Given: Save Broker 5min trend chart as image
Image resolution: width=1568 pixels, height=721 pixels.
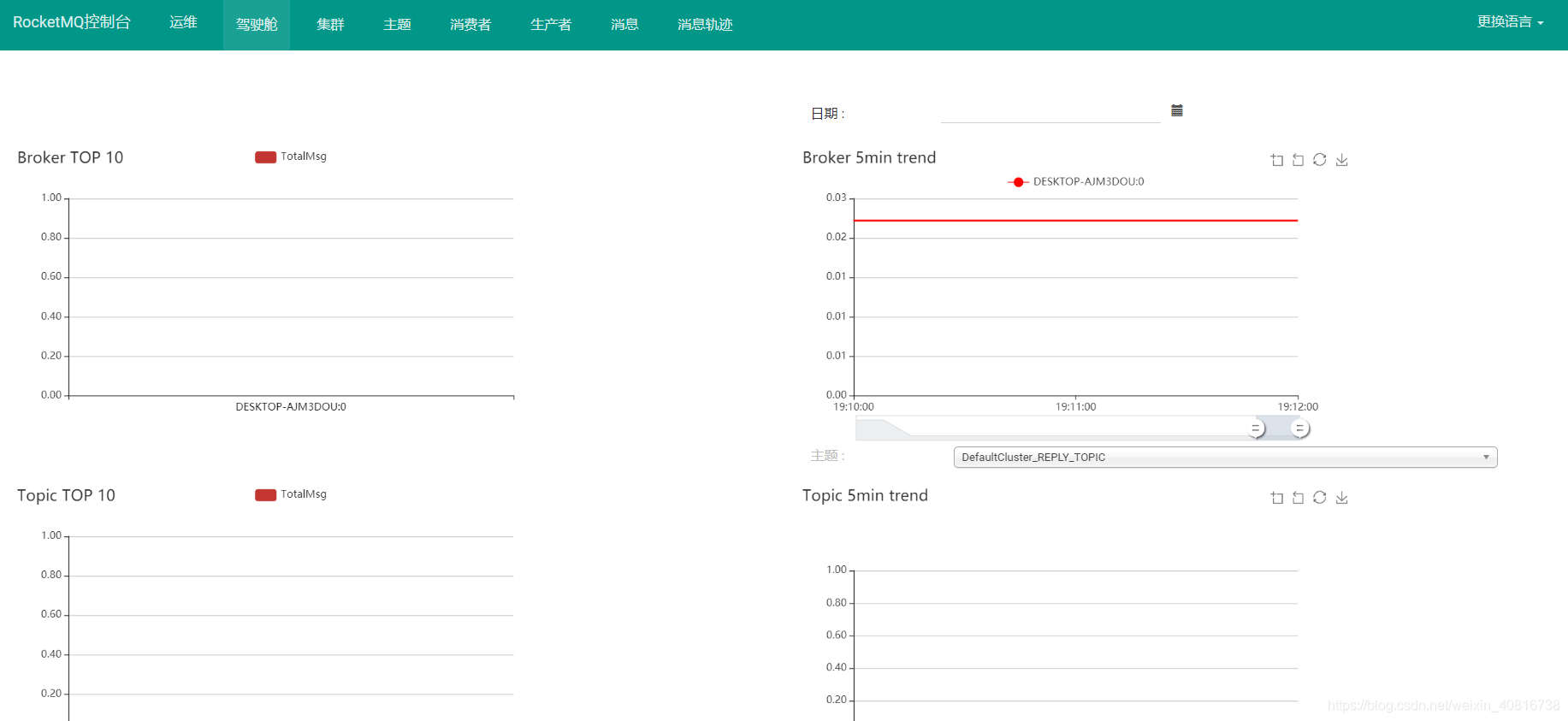Looking at the screenshot, I should coord(1342,160).
